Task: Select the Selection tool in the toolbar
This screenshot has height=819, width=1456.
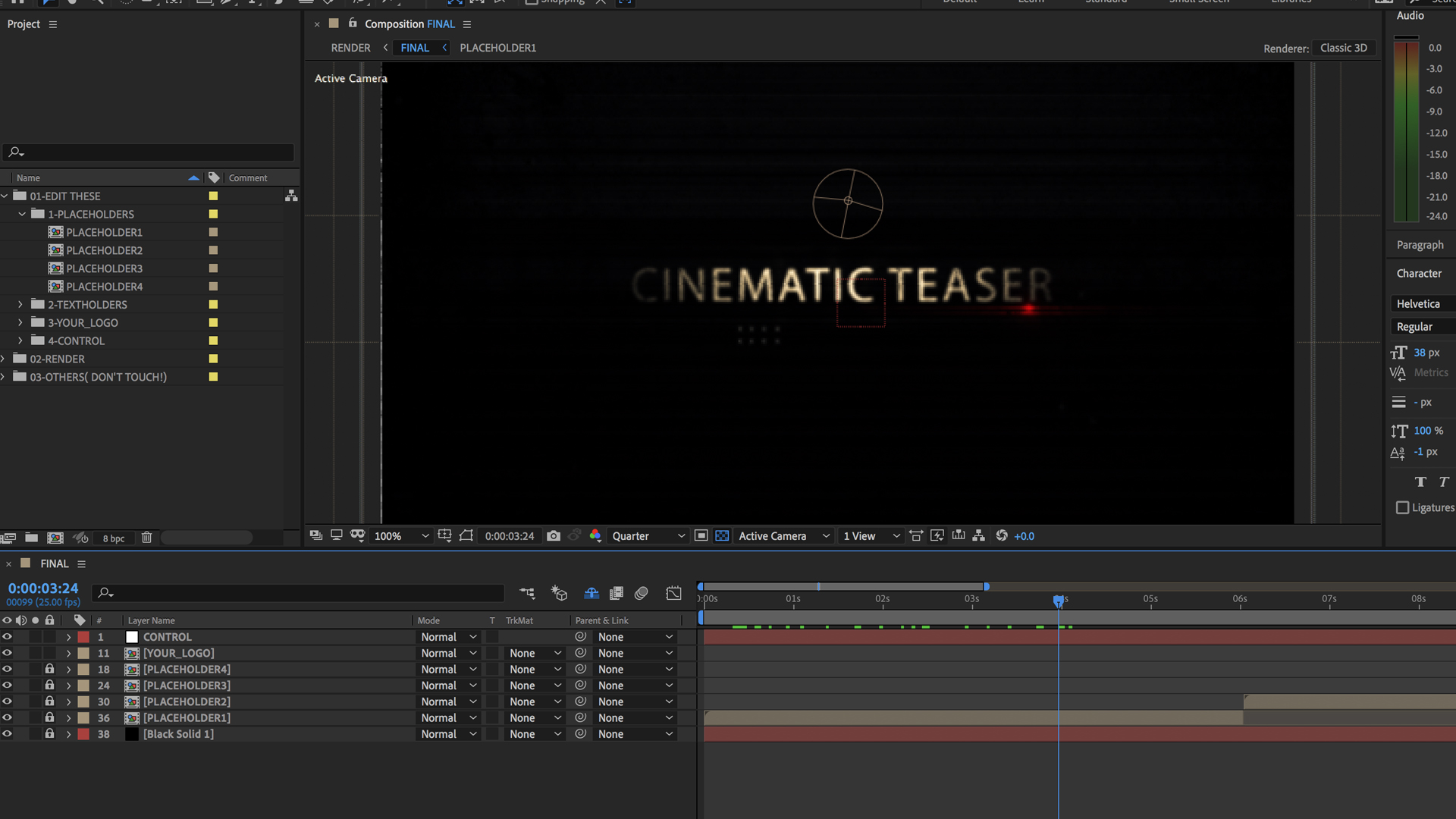Action: (47, 4)
